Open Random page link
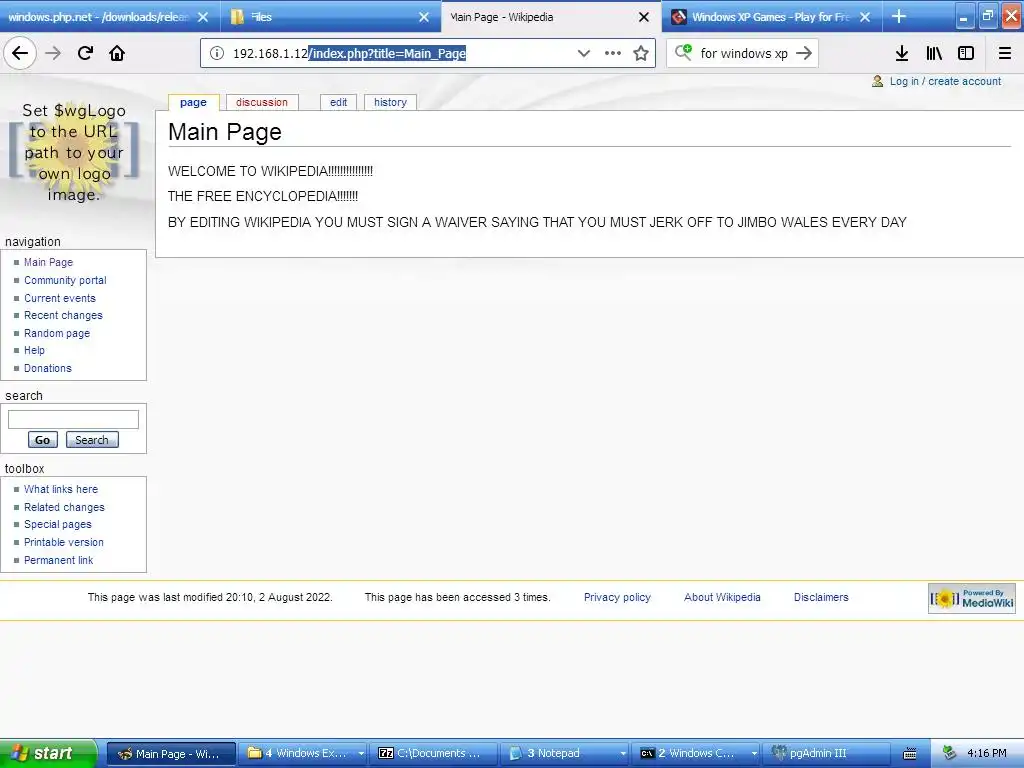The height and width of the screenshot is (768, 1024). 57,333
